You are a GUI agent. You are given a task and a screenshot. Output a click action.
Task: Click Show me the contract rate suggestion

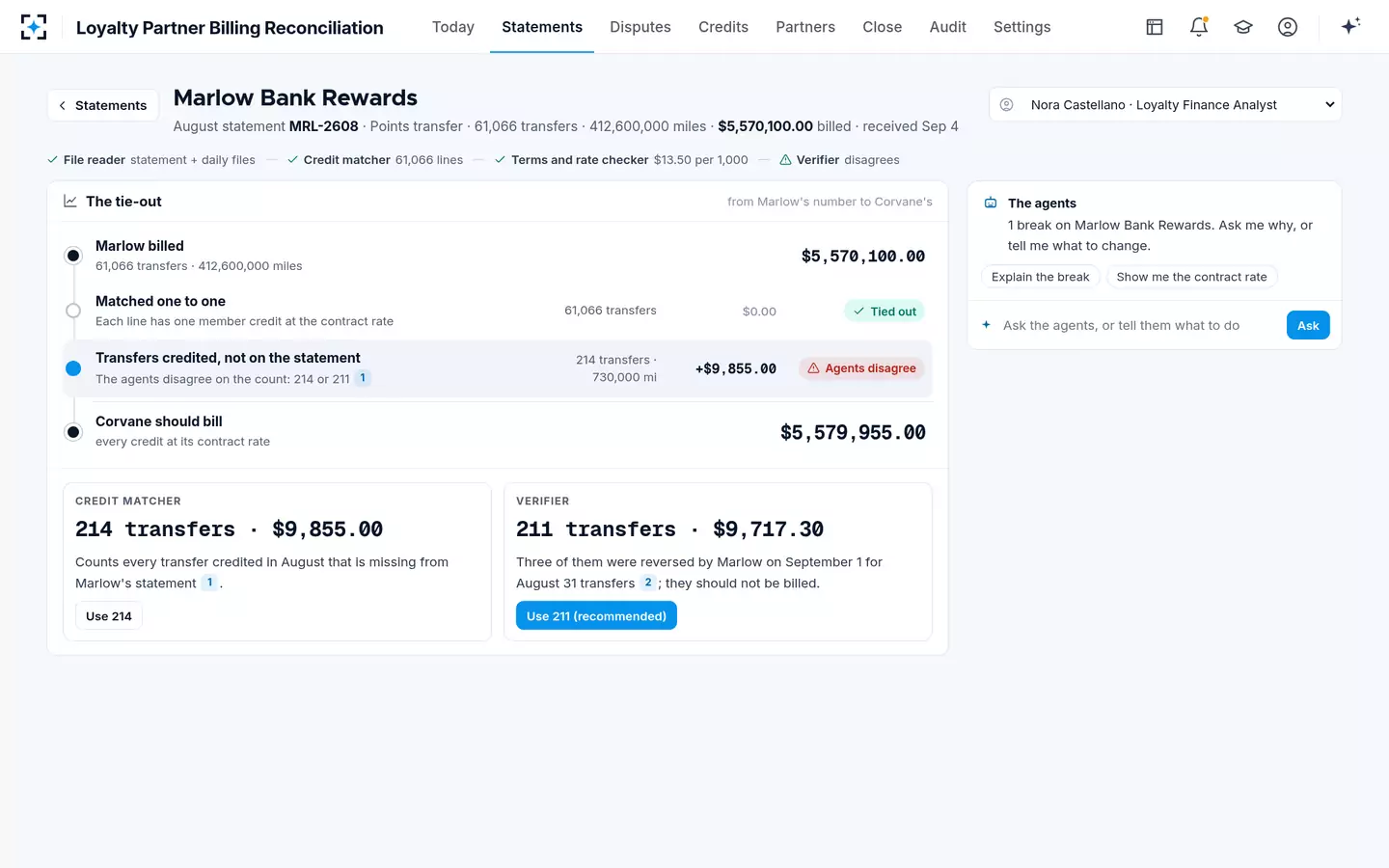coord(1192,277)
